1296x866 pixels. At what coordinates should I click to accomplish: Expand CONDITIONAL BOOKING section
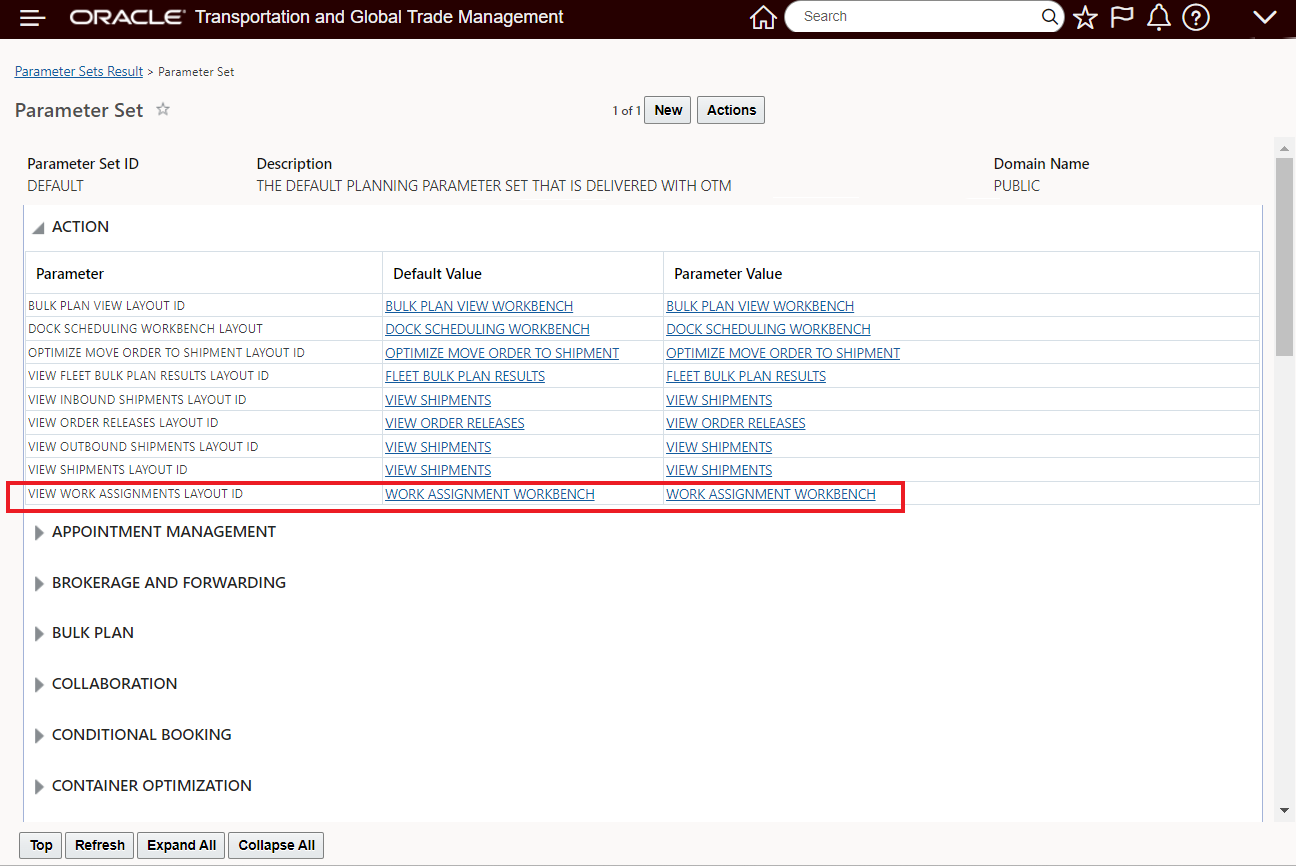tap(40, 736)
